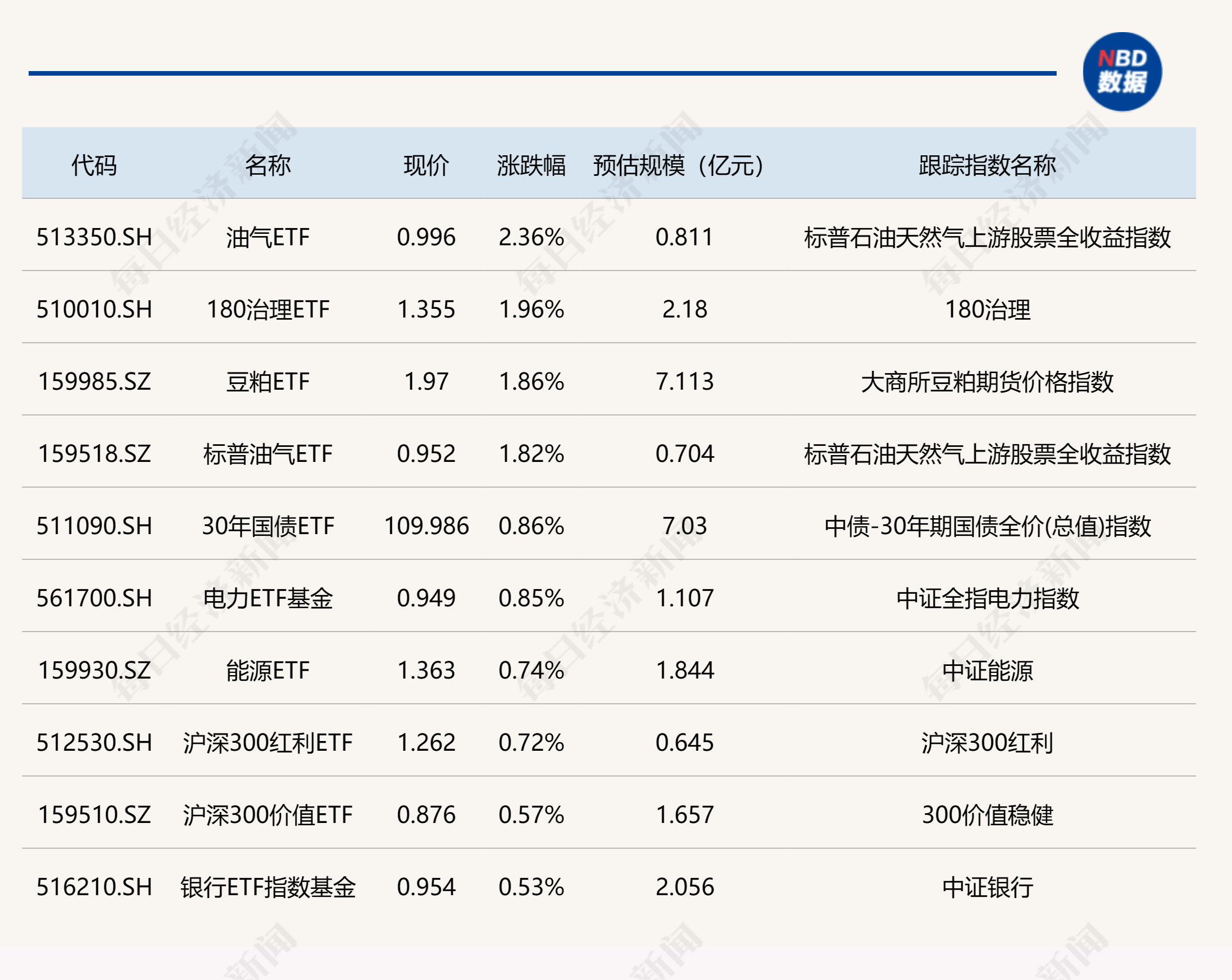
Task: Click the scale value 1.107
Action: click(x=685, y=598)
